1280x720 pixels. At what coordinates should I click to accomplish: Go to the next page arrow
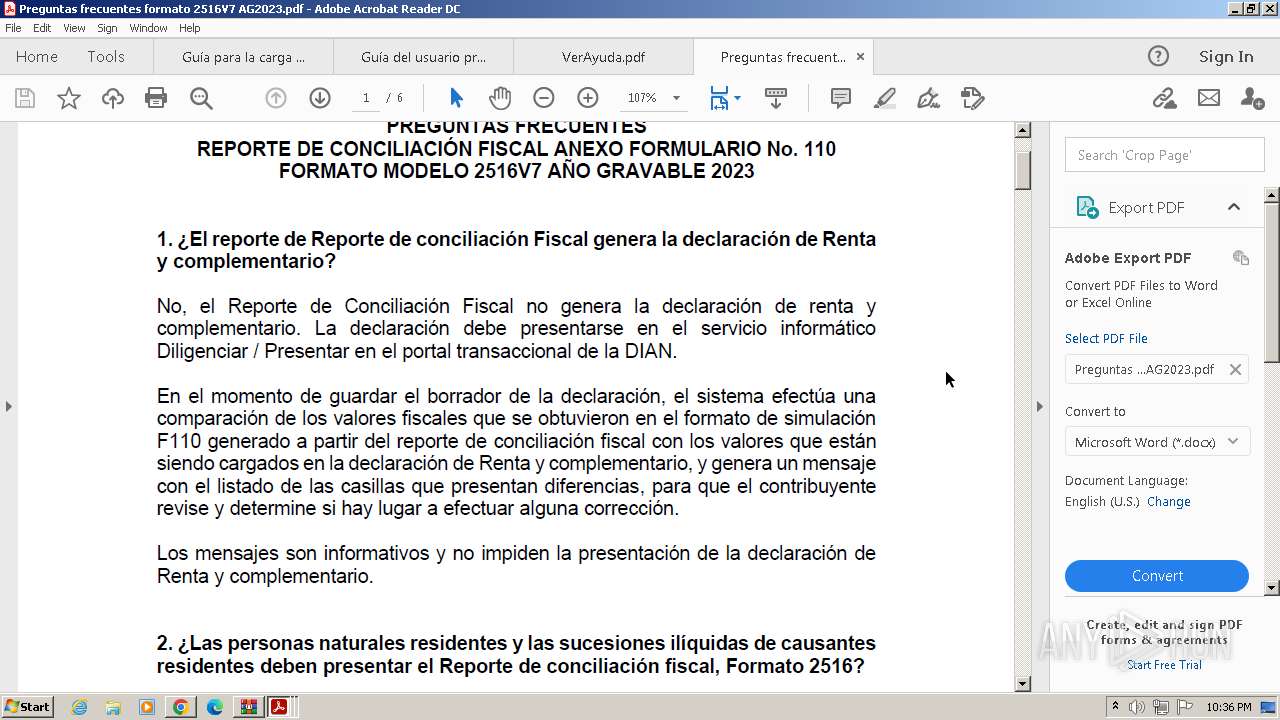coord(320,98)
